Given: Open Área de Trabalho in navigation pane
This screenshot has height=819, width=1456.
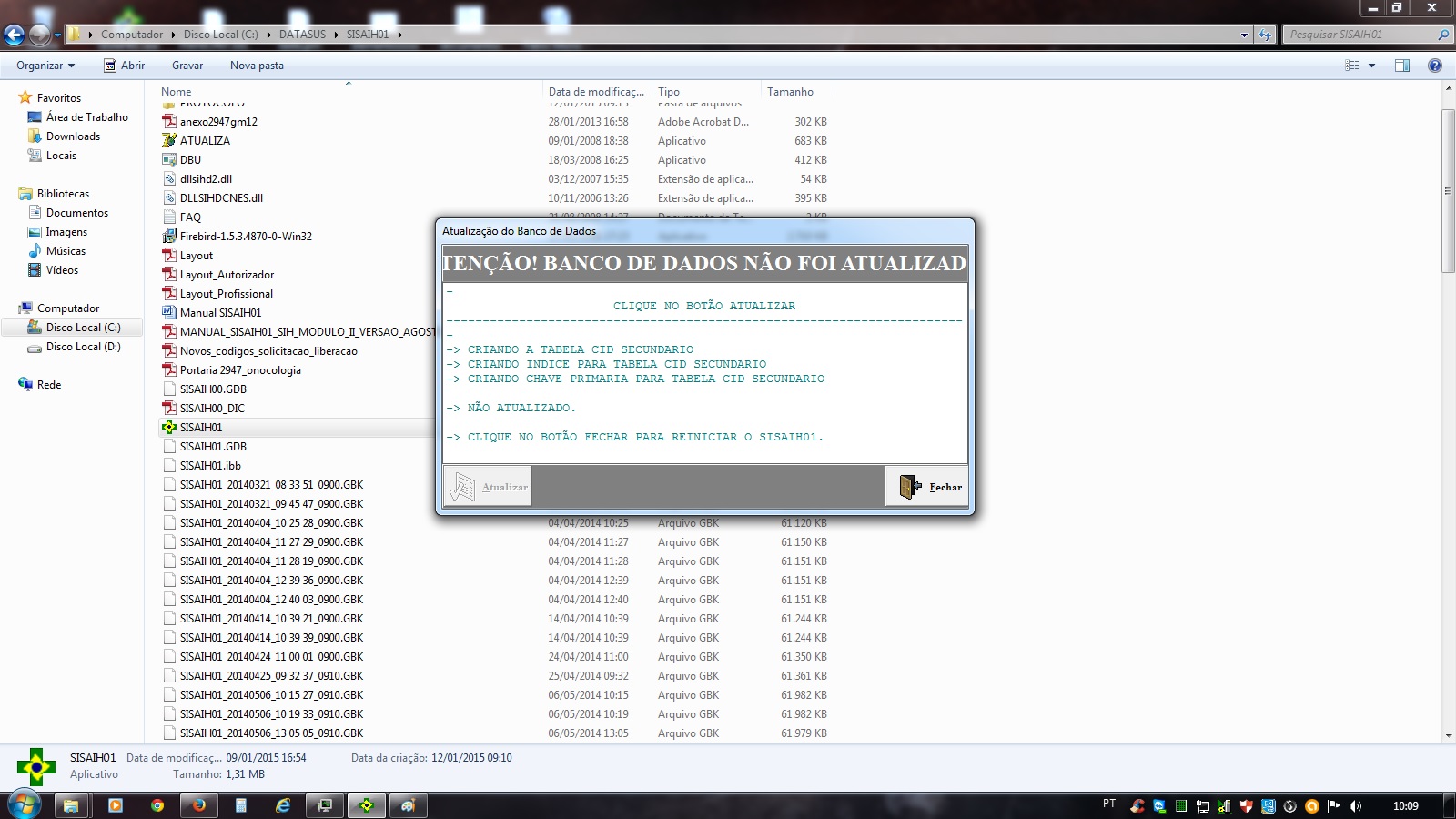Looking at the screenshot, I should coord(87,116).
